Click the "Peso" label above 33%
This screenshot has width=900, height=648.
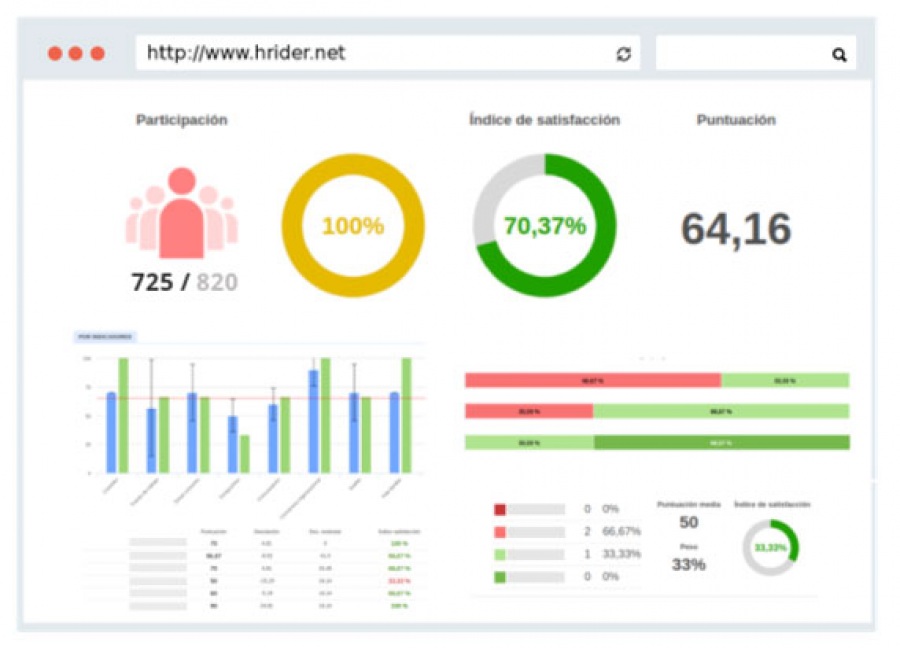tap(689, 547)
